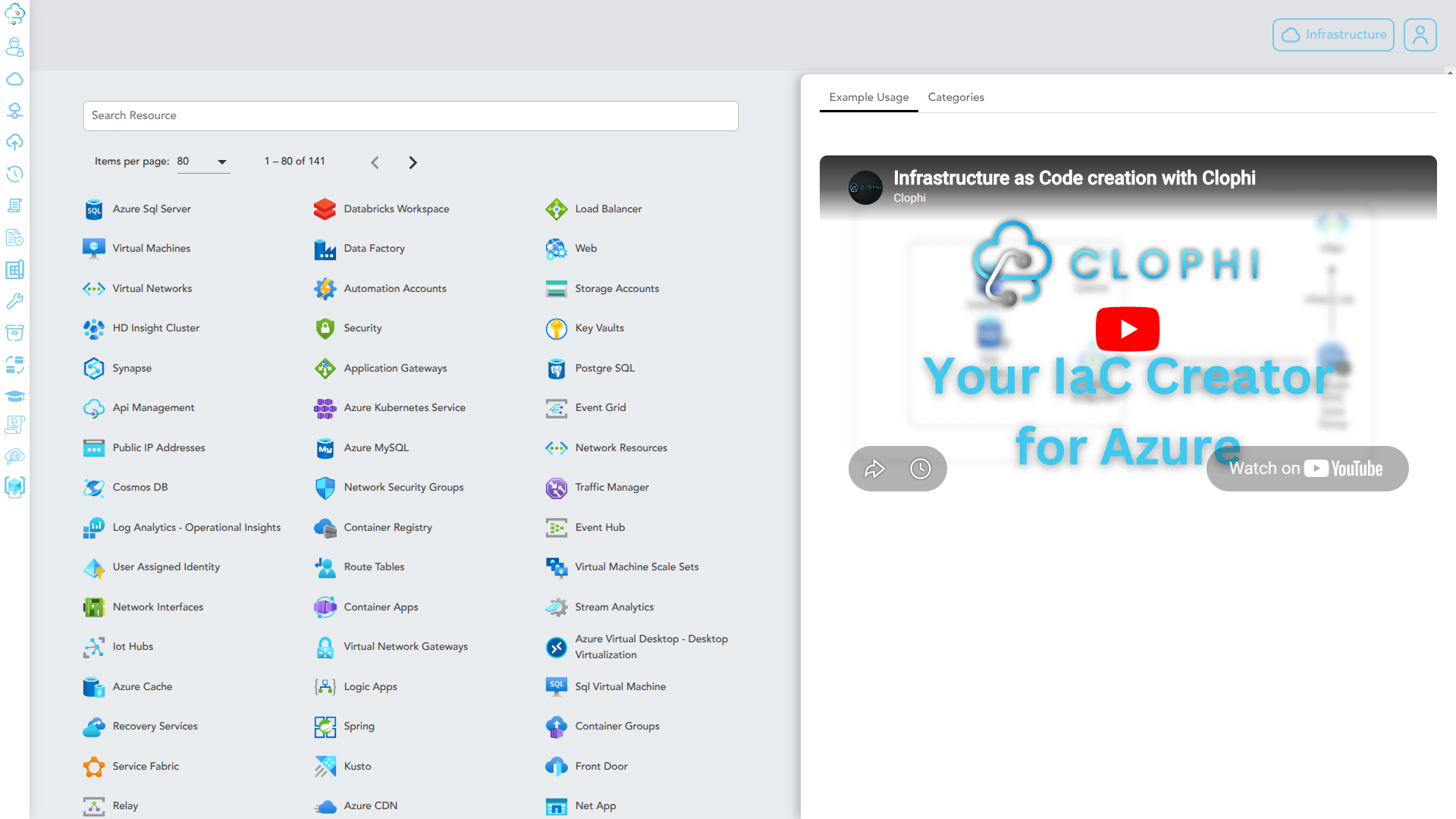The width and height of the screenshot is (1456, 819).
Task: Open the Azure Cache resource
Action: (x=142, y=687)
